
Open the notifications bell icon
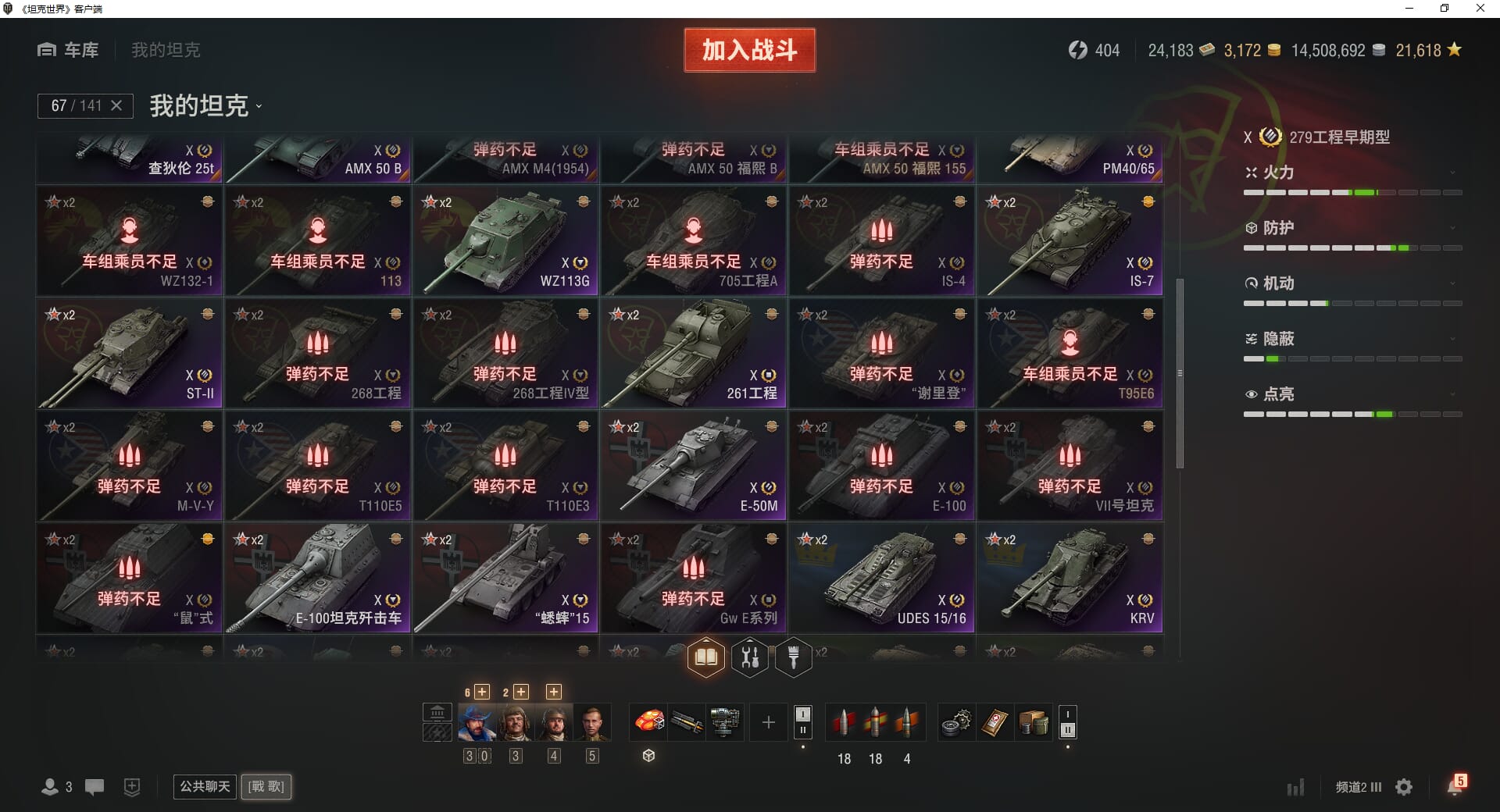[1455, 785]
